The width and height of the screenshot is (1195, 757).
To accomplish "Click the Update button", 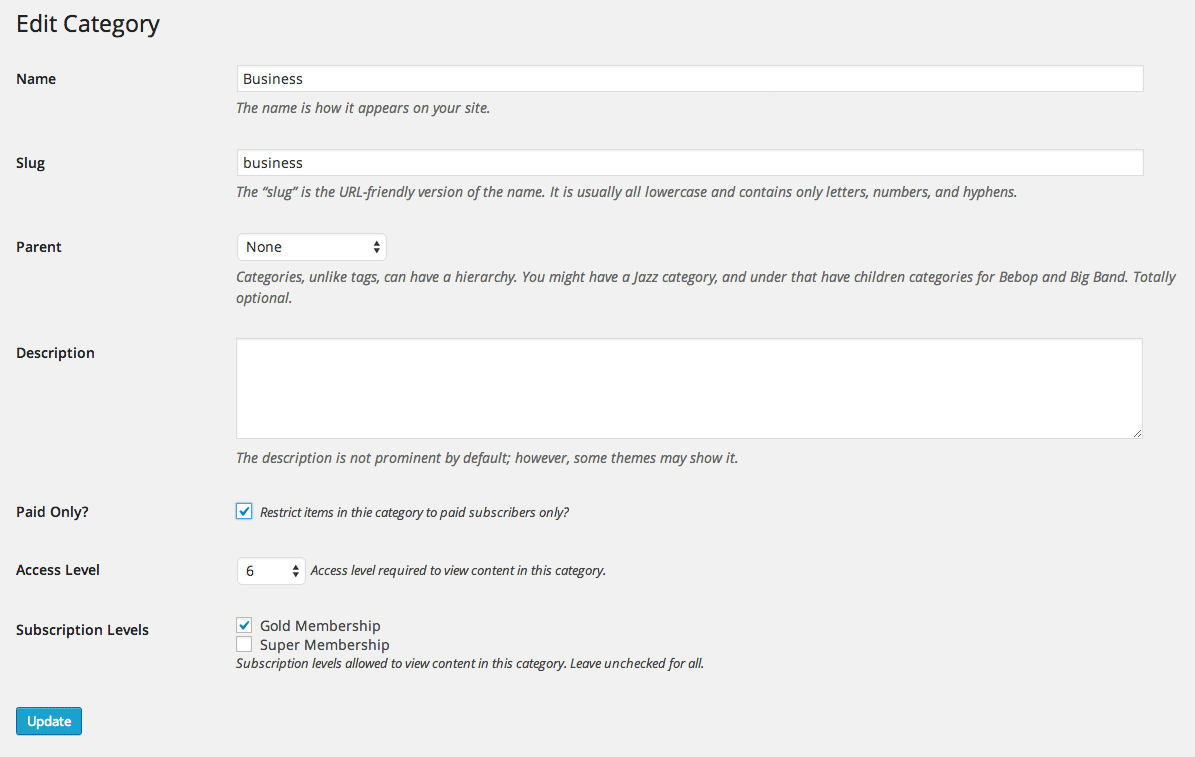I will point(49,721).
